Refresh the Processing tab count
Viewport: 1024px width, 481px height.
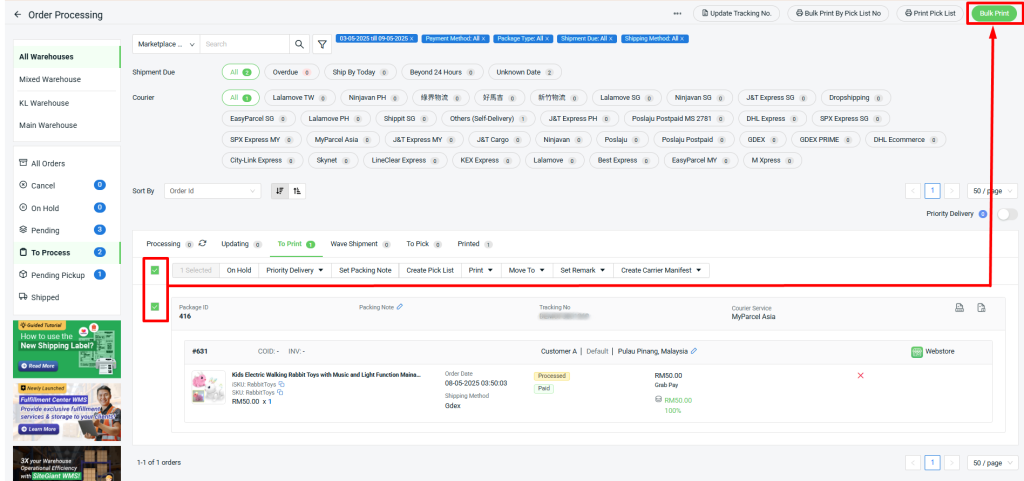[x=202, y=243]
